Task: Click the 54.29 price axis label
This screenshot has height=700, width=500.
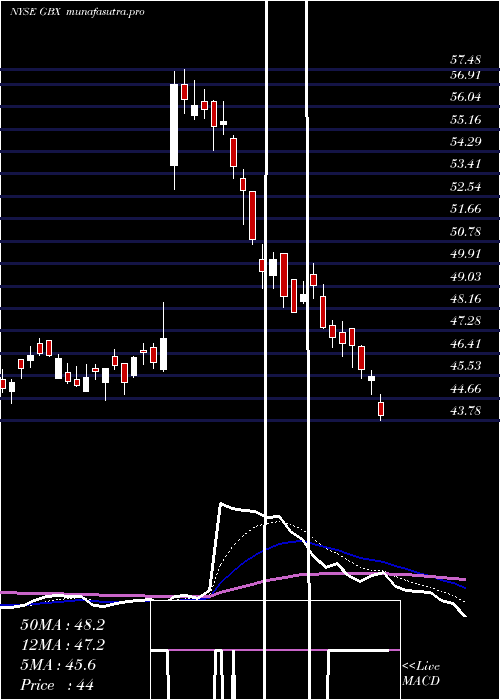Action: pyautogui.click(x=465, y=142)
